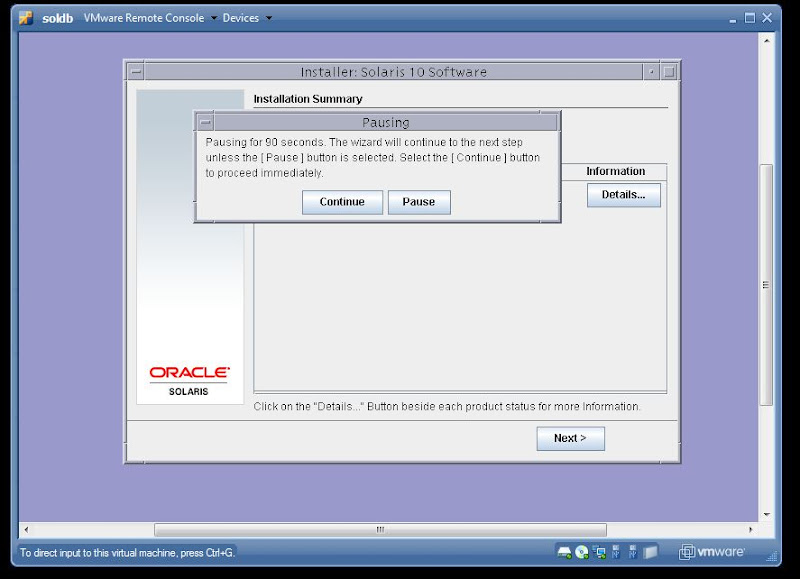Click the network adapter status icon
Screen dimensions: 800x579
pos(599,550)
